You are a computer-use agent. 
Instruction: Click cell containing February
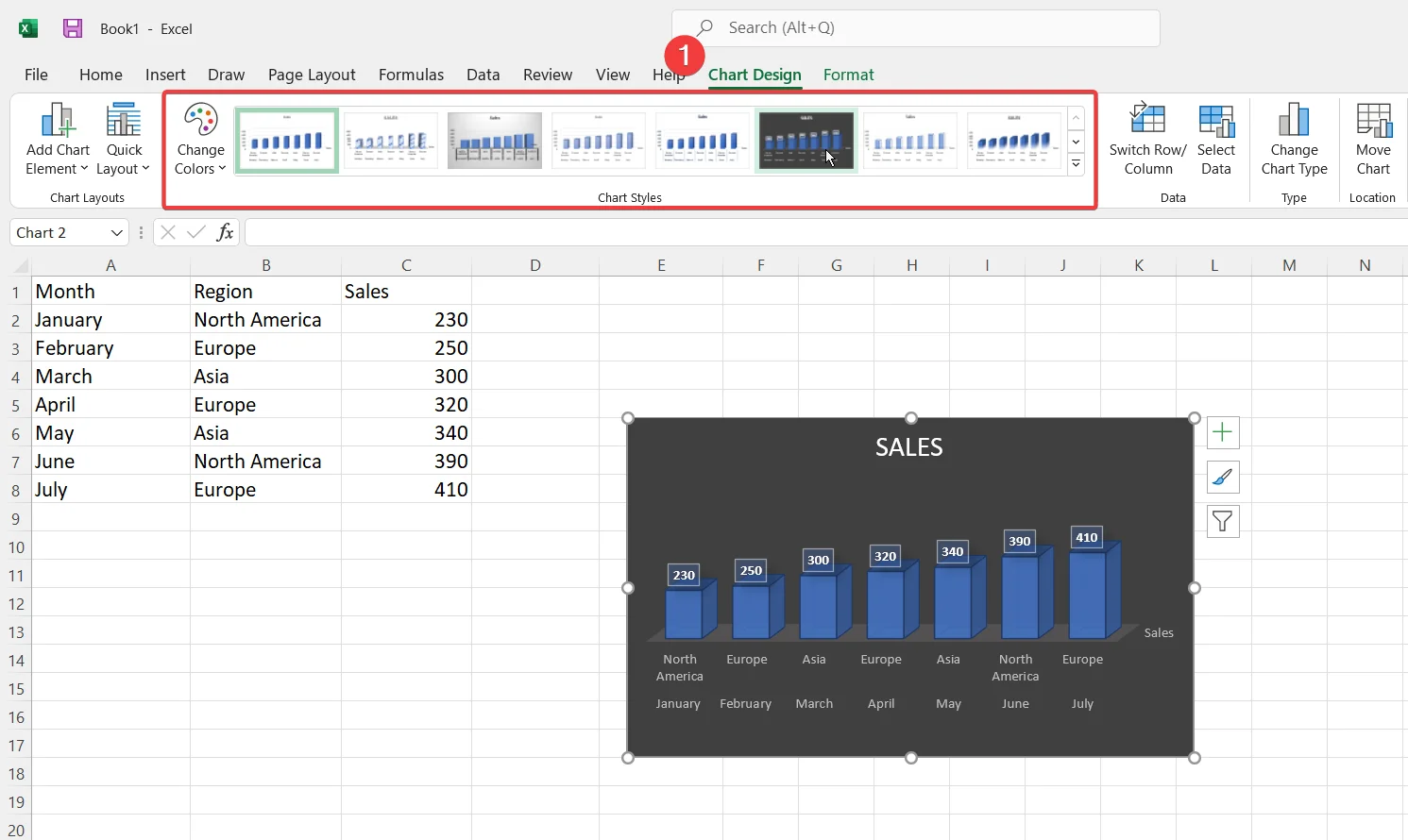[x=110, y=347]
